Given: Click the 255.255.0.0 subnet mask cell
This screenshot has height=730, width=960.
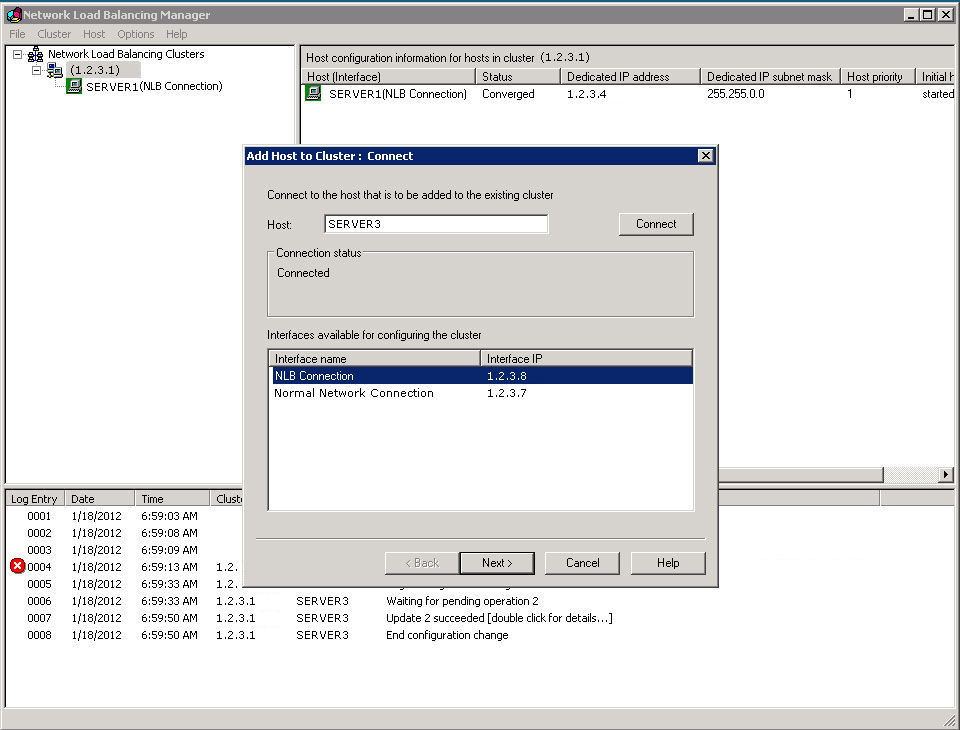Looking at the screenshot, I should tap(736, 94).
